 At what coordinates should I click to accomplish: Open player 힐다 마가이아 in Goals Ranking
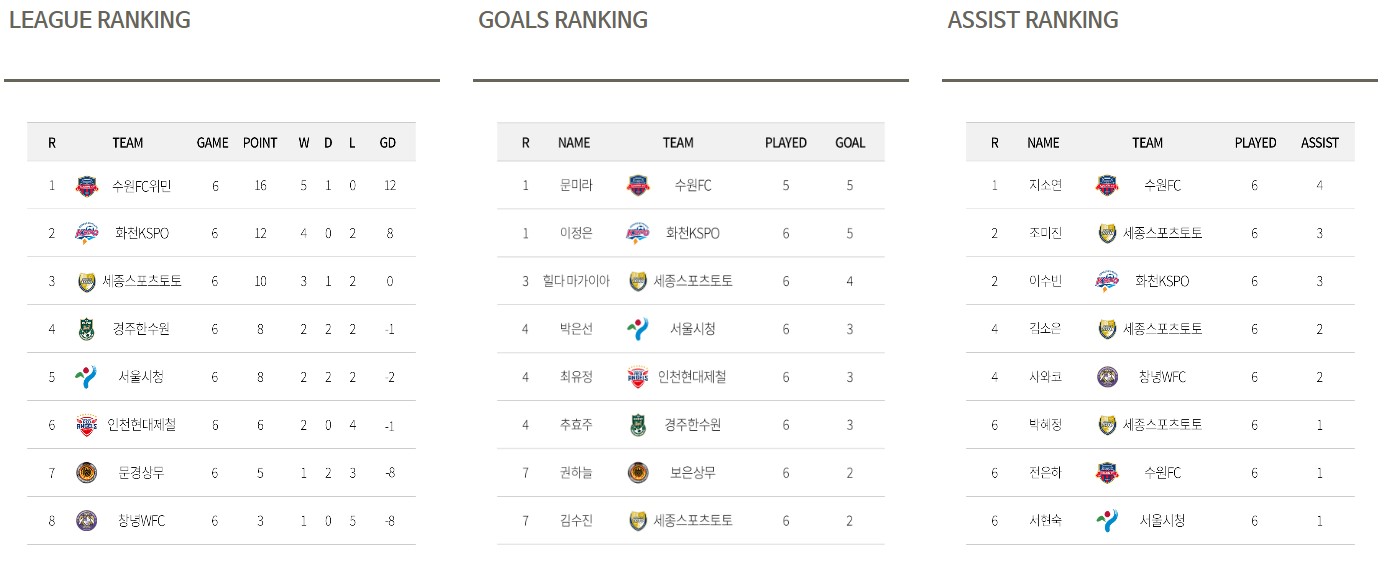tap(576, 281)
